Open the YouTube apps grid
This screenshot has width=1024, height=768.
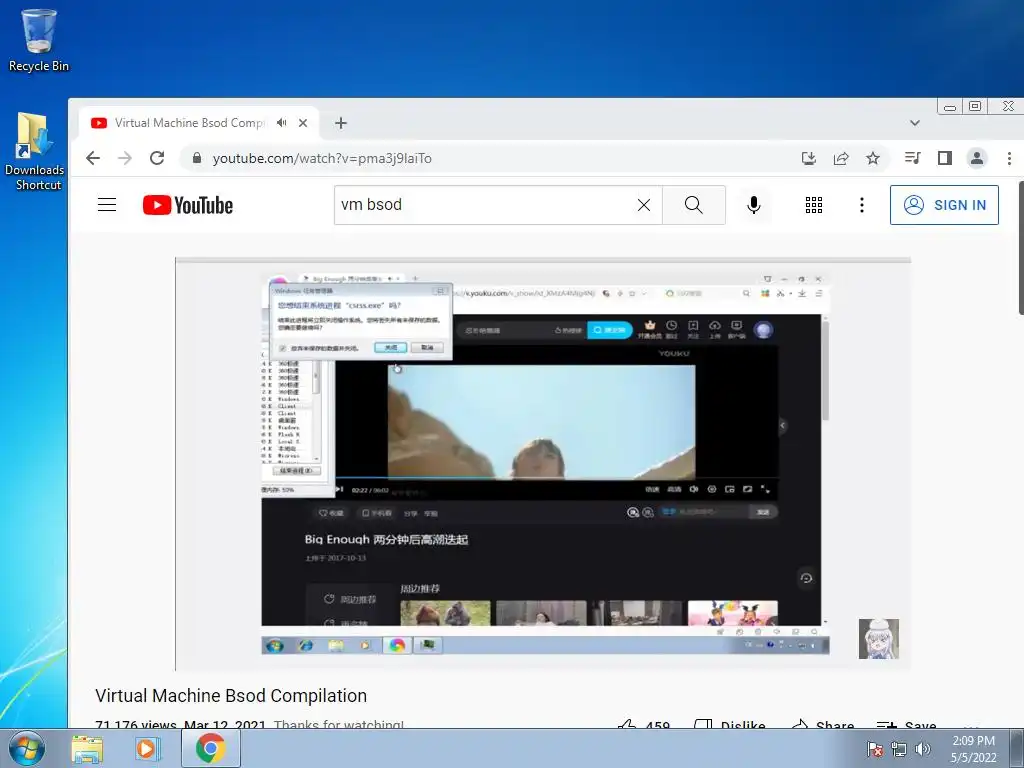click(x=814, y=205)
